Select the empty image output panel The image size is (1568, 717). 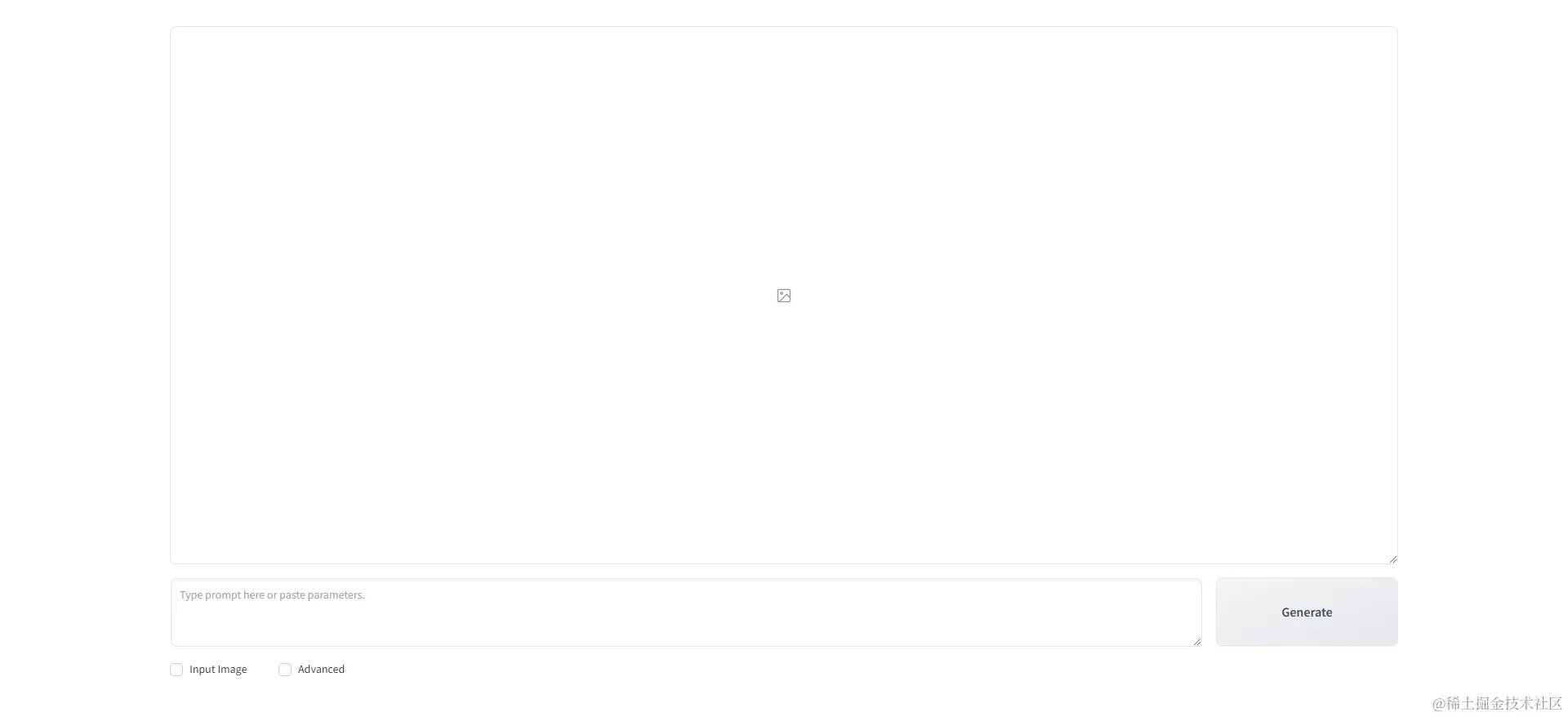[x=784, y=295]
